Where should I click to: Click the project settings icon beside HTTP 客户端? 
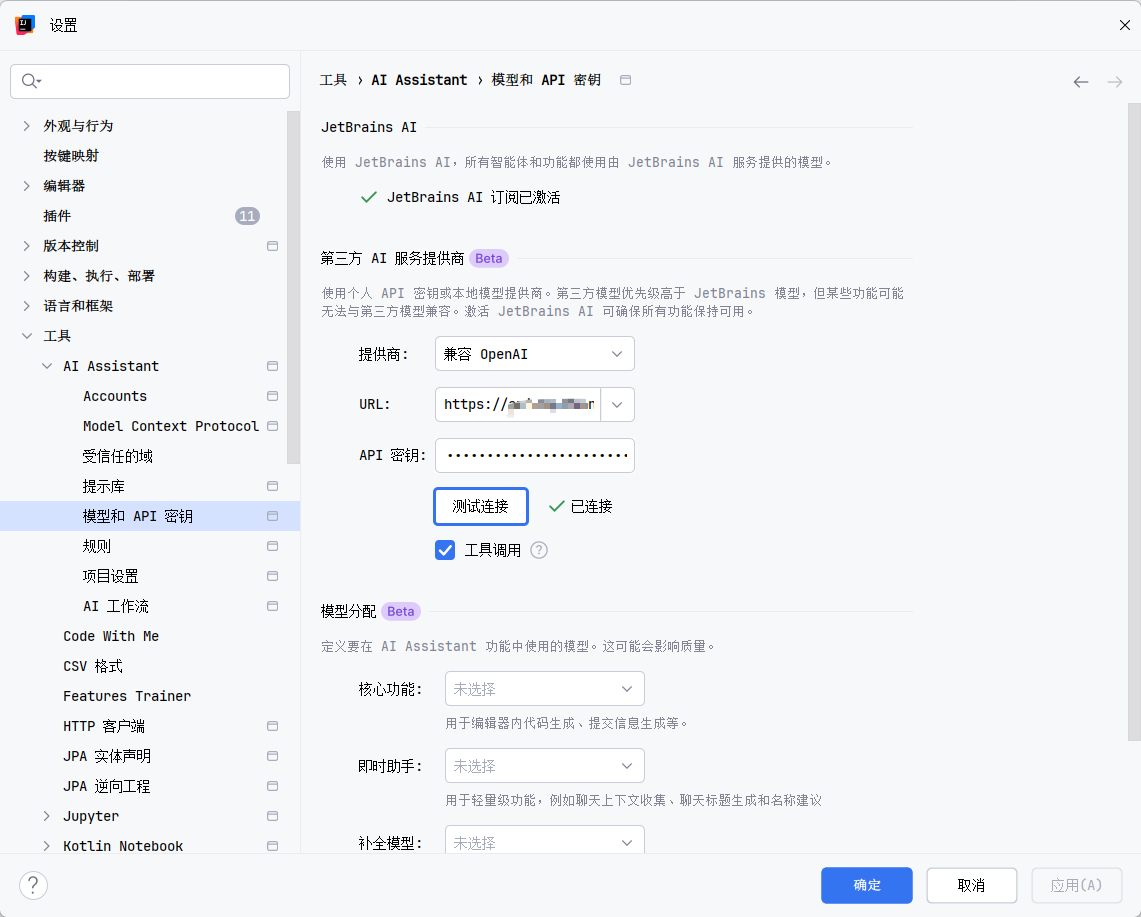coord(272,726)
